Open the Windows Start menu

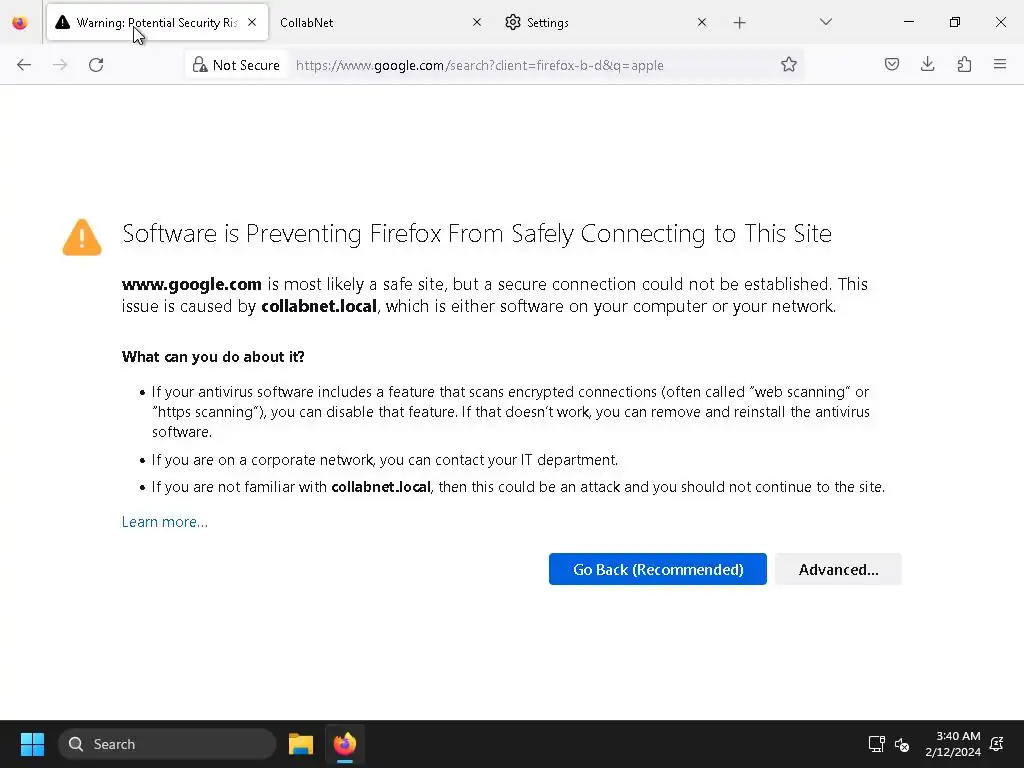point(32,744)
